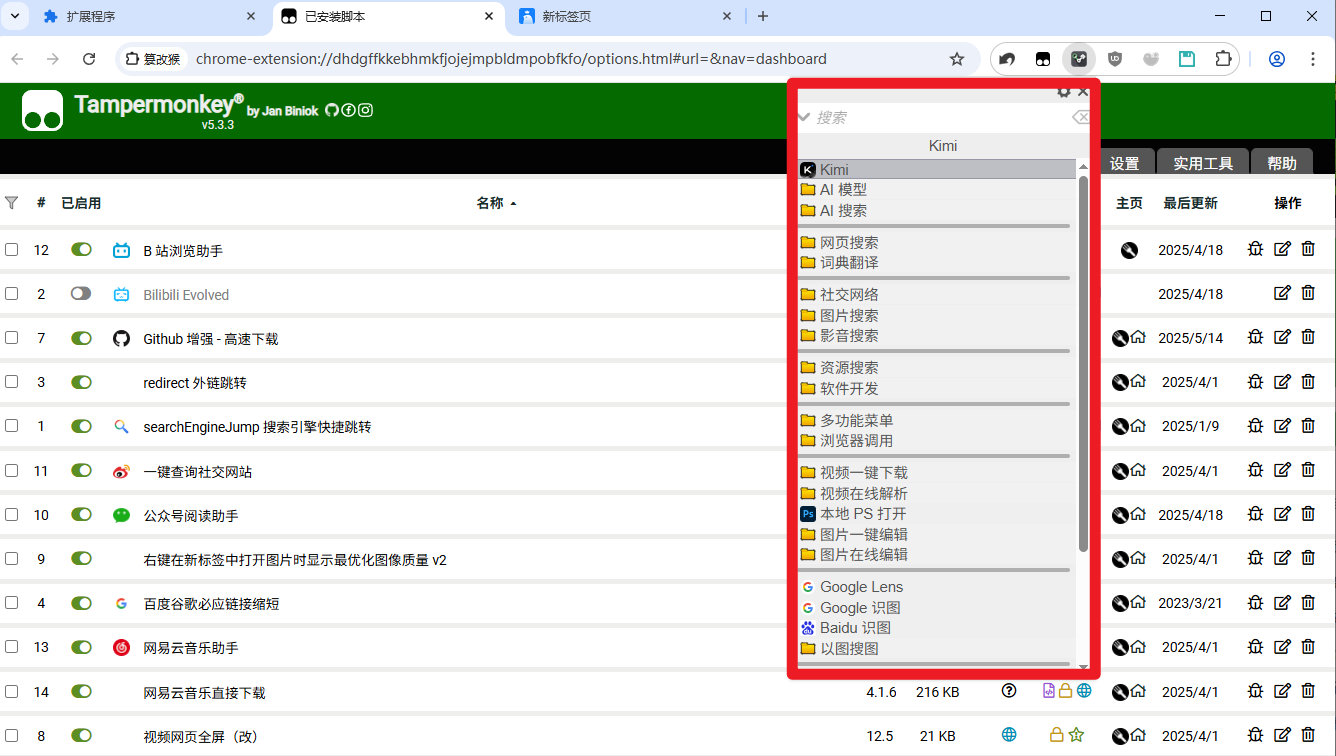Open the 帮助 tab
The image size is (1336, 756).
click(1283, 162)
